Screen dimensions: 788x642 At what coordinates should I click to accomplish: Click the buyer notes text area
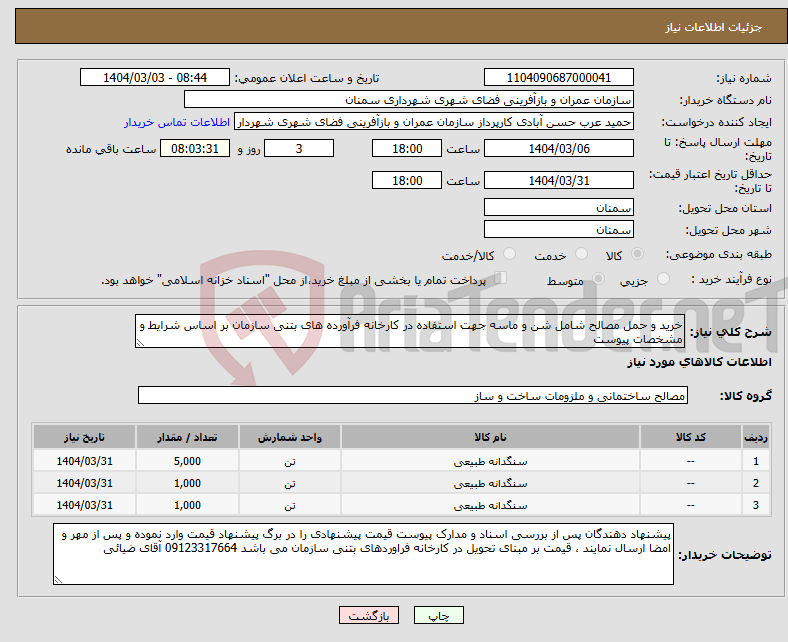click(363, 554)
